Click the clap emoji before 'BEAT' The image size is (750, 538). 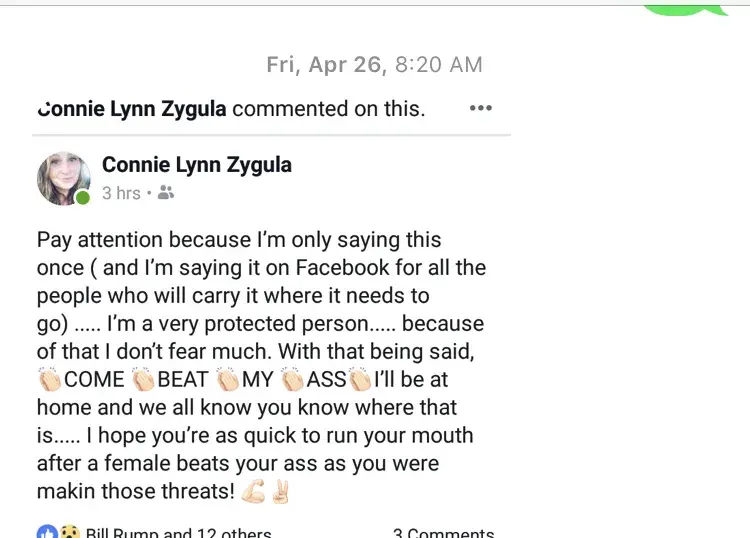coord(143,380)
